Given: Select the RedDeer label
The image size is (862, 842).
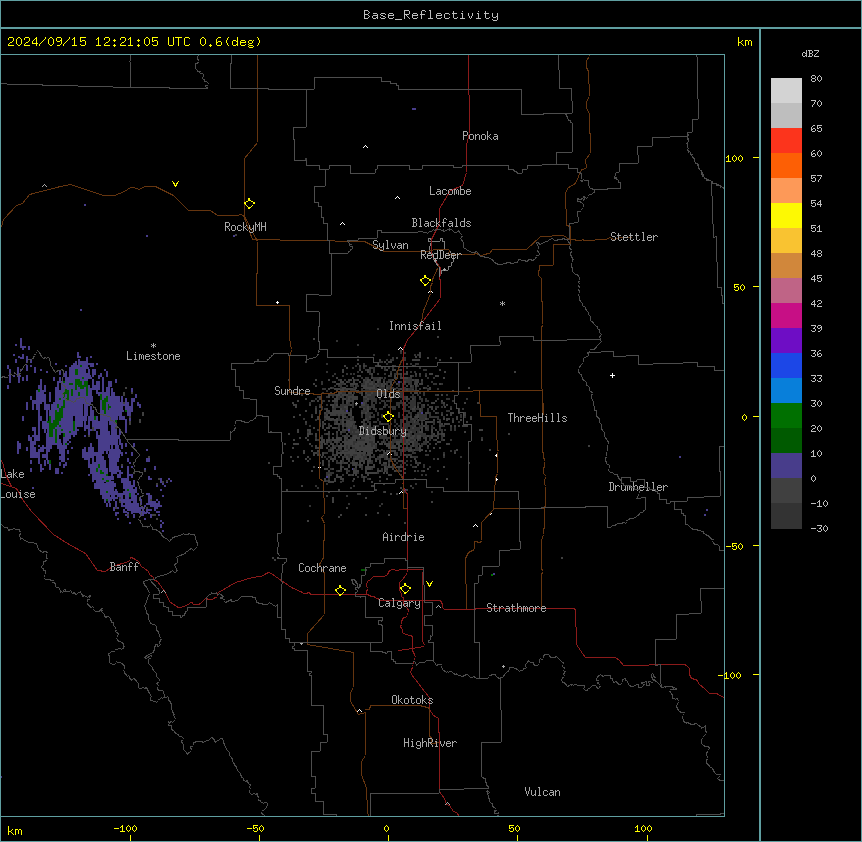Looking at the screenshot, I should pyautogui.click(x=440, y=255).
